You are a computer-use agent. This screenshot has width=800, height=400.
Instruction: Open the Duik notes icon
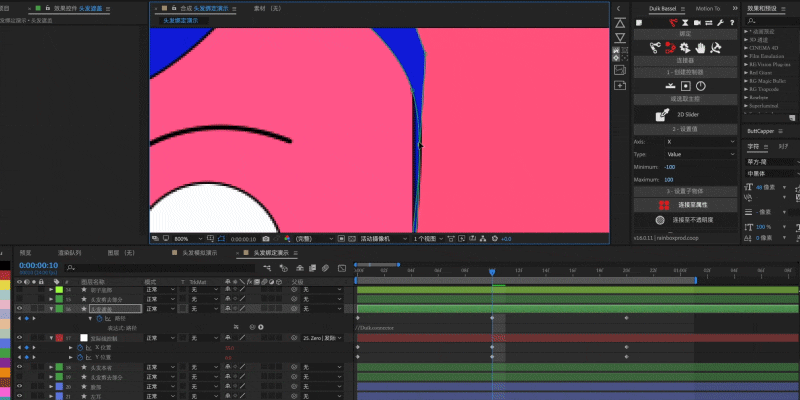click(639, 22)
